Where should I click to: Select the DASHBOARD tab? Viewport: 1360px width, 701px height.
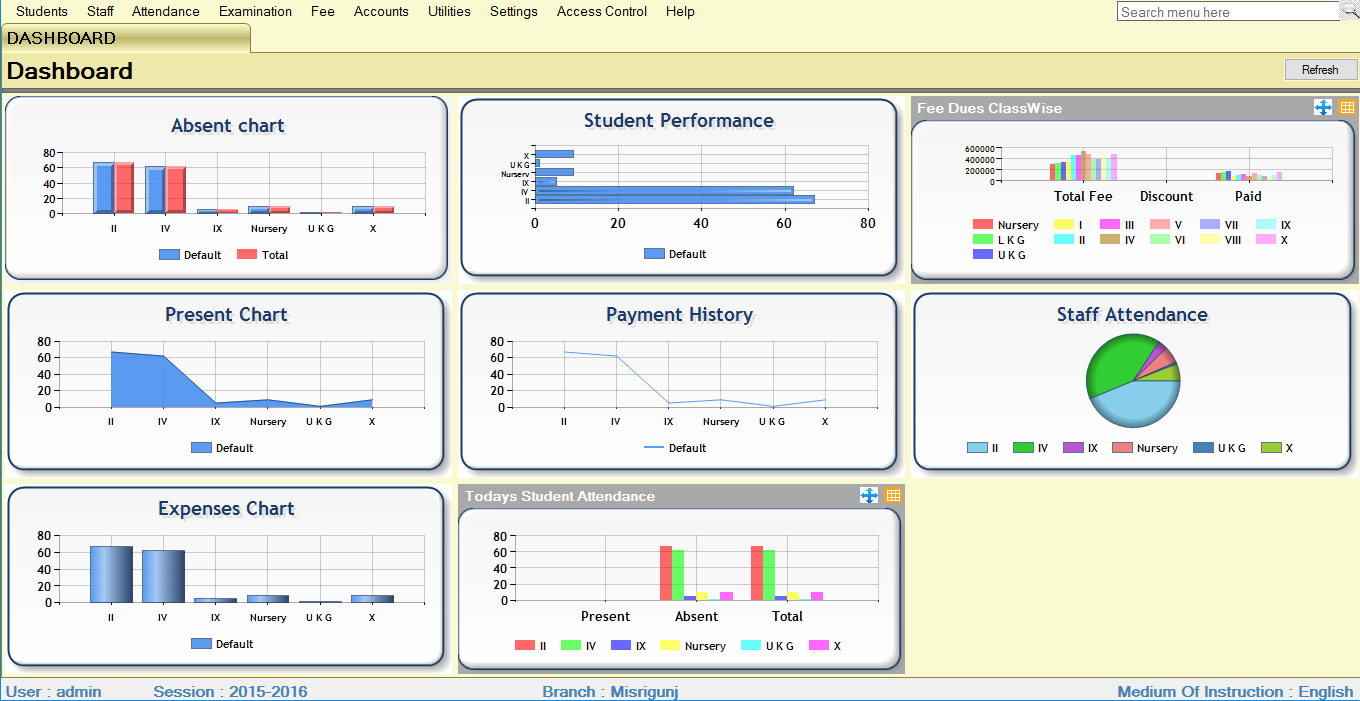[x=62, y=38]
